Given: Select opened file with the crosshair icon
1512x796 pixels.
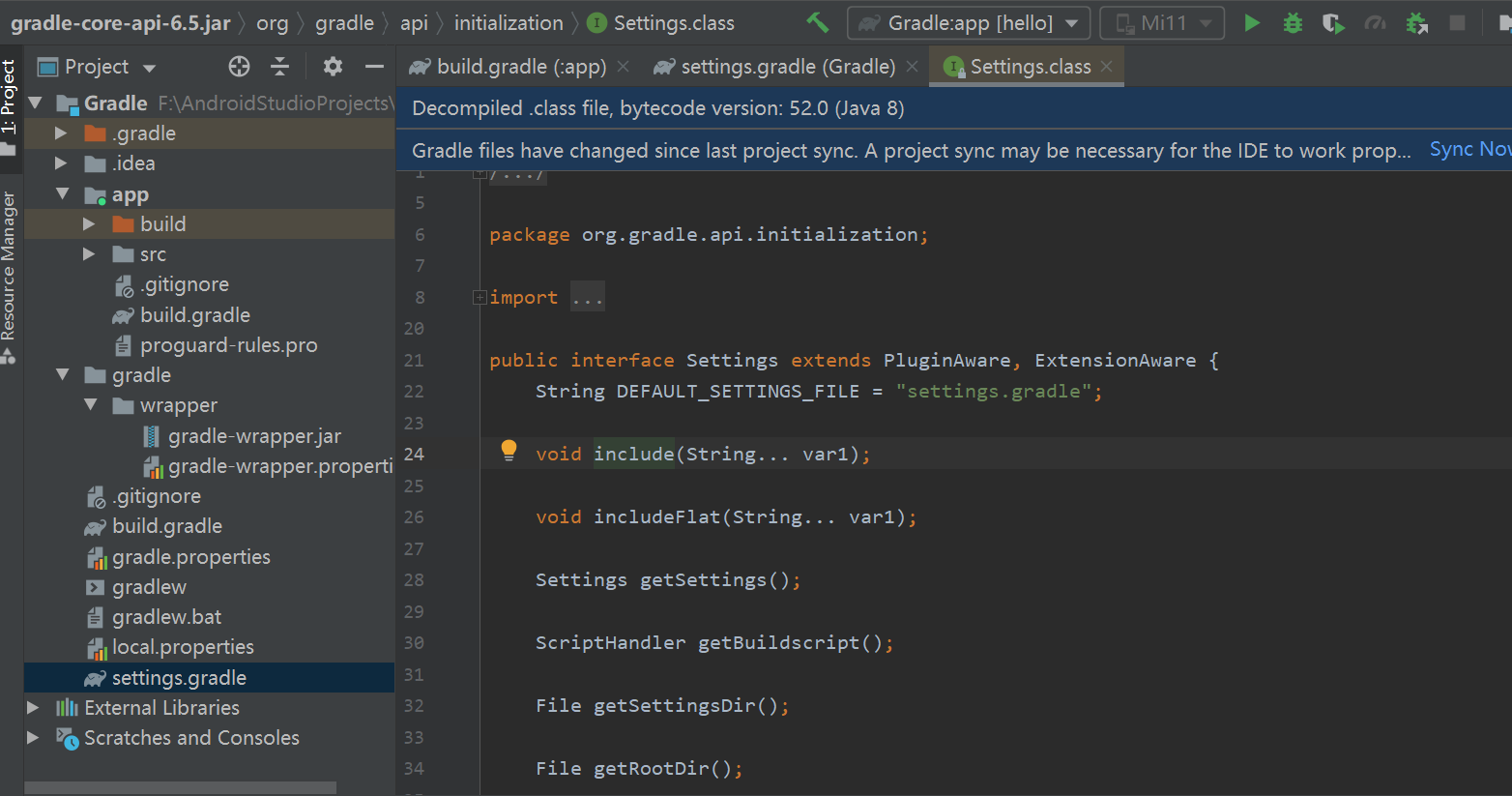Looking at the screenshot, I should click(x=238, y=66).
